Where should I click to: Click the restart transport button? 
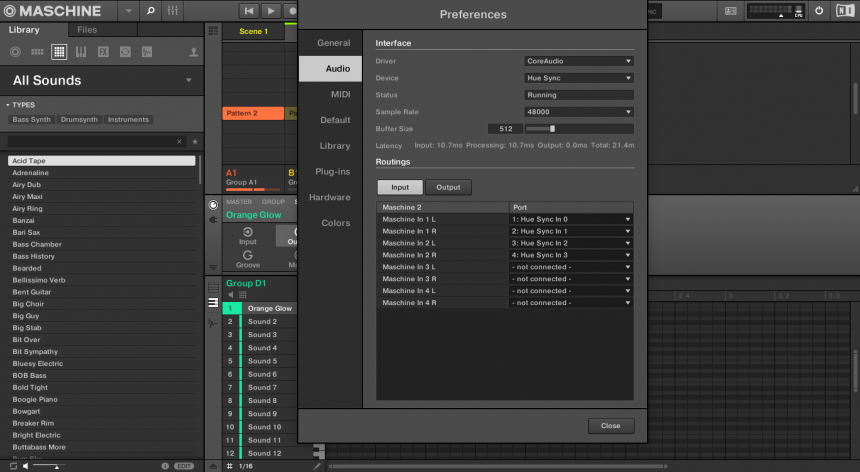tap(249, 10)
